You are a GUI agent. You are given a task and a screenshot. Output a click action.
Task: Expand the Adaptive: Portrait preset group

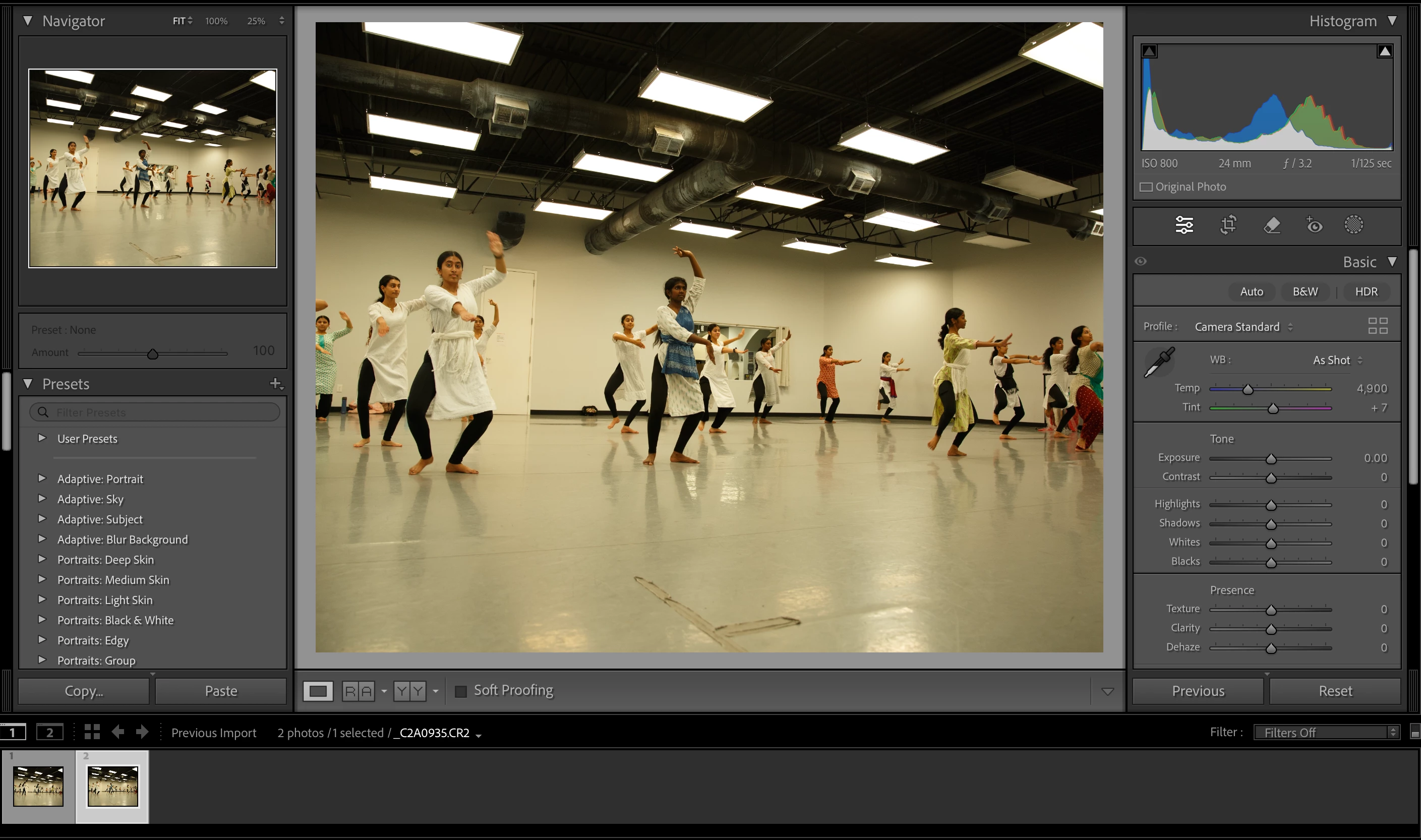42,479
